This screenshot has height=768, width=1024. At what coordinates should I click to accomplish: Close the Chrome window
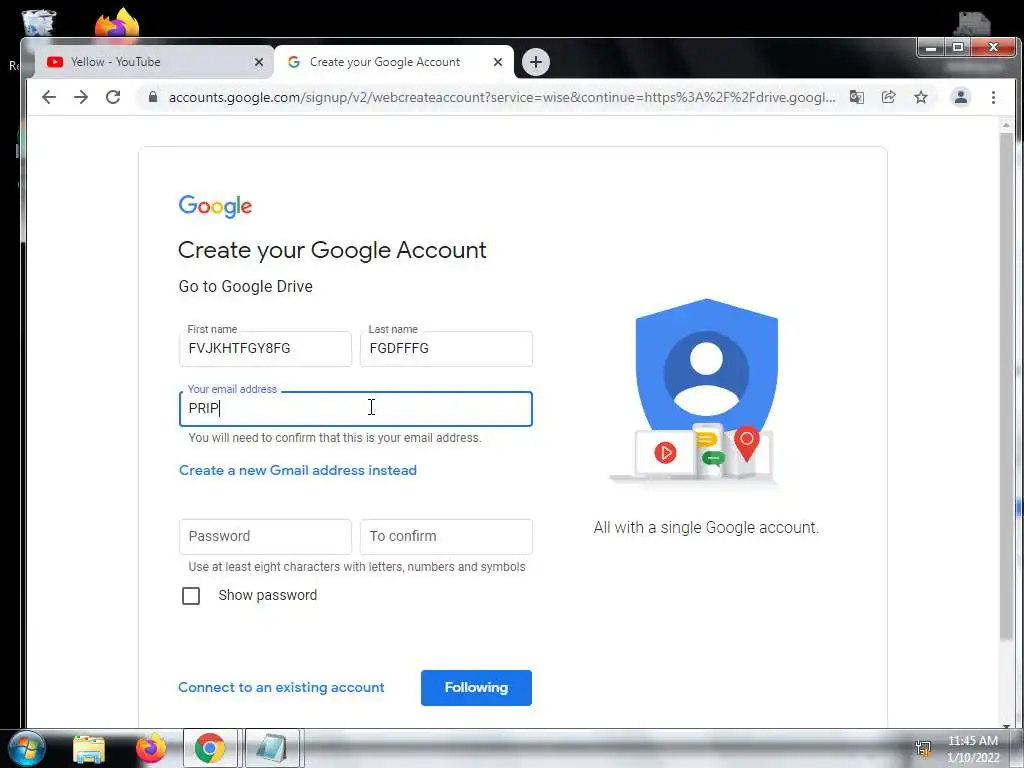[993, 48]
